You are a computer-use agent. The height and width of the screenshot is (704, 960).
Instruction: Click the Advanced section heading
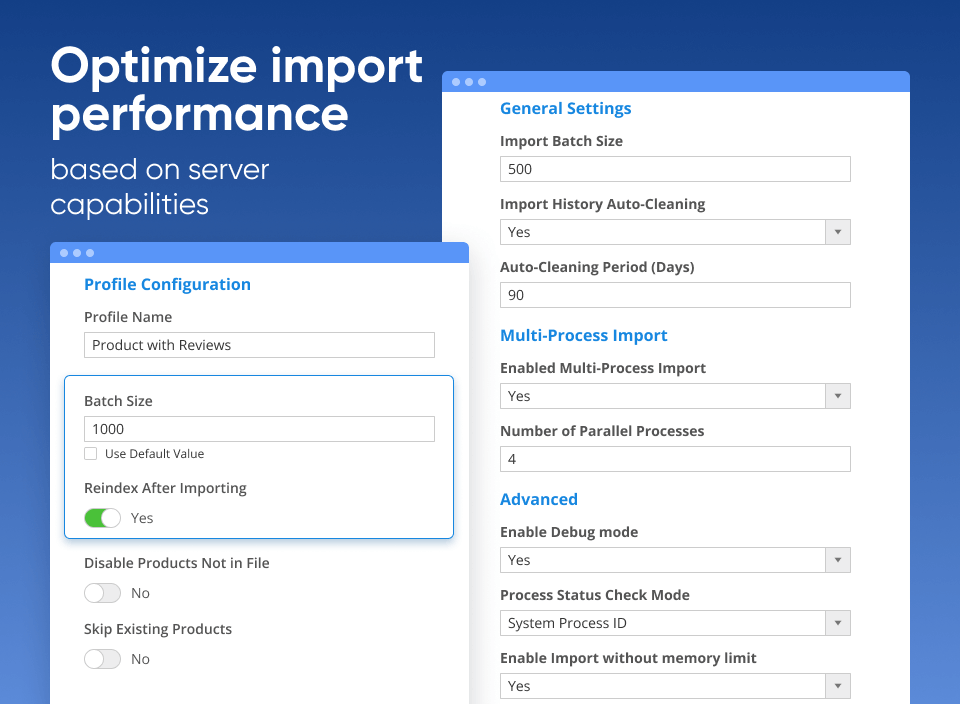538,499
